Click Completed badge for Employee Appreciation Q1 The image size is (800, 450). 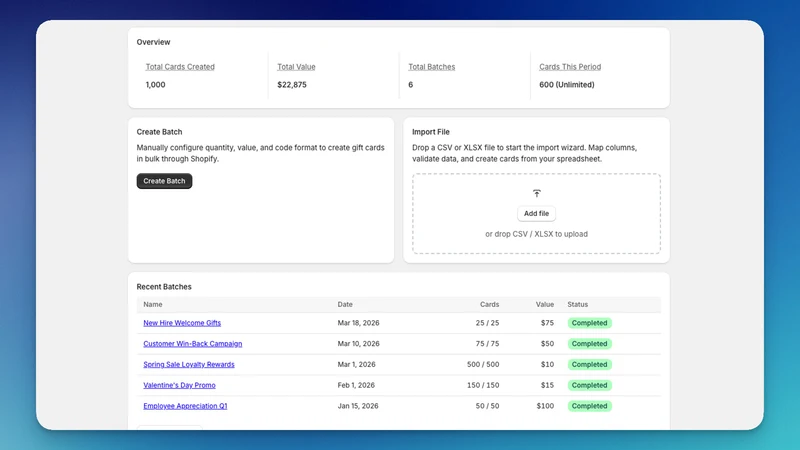pyautogui.click(x=589, y=406)
